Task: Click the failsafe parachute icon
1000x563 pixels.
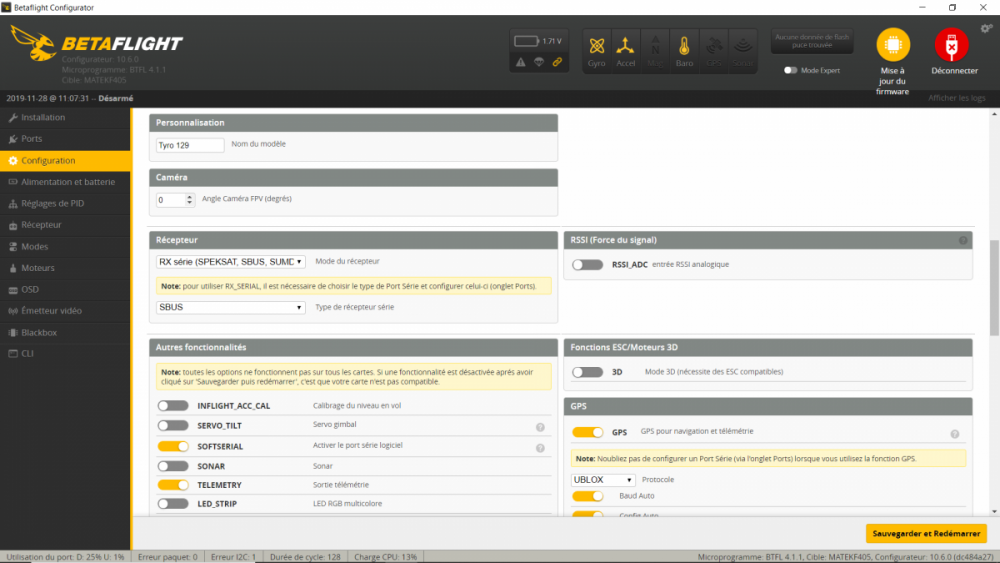Action: click(539, 62)
